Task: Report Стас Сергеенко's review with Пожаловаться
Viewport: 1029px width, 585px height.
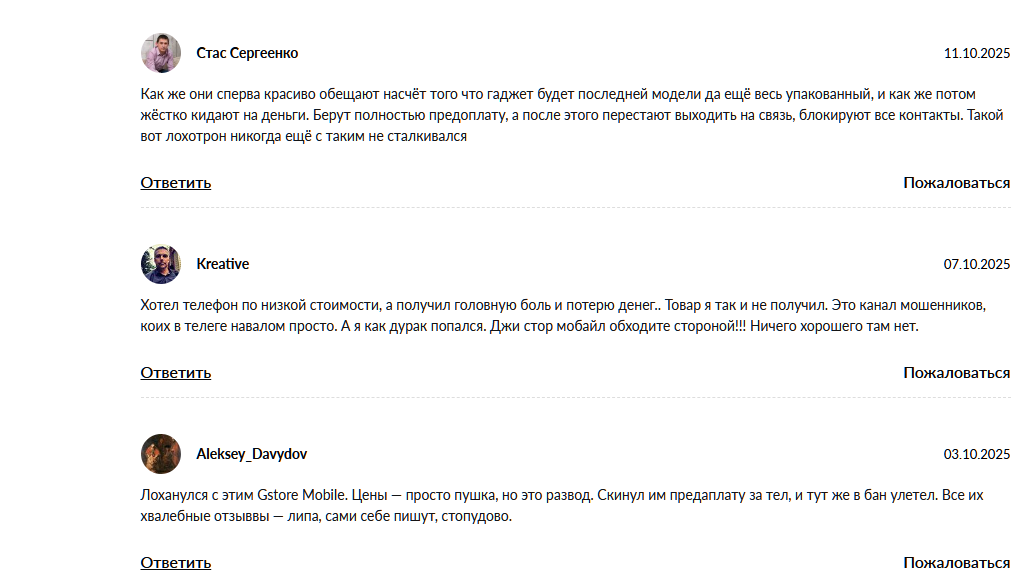Action: [956, 183]
